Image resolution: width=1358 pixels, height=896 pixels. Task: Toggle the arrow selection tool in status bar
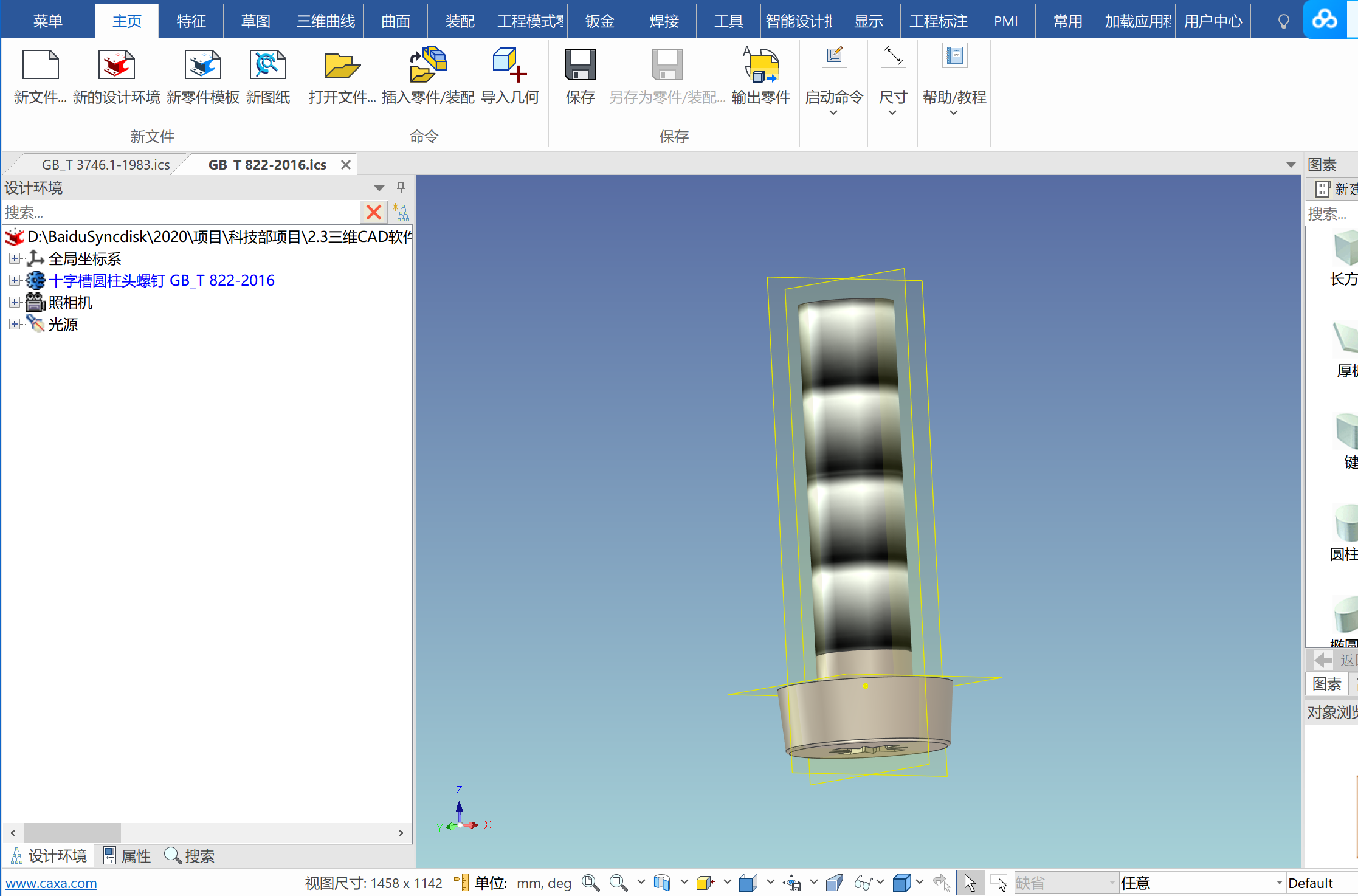coord(970,883)
